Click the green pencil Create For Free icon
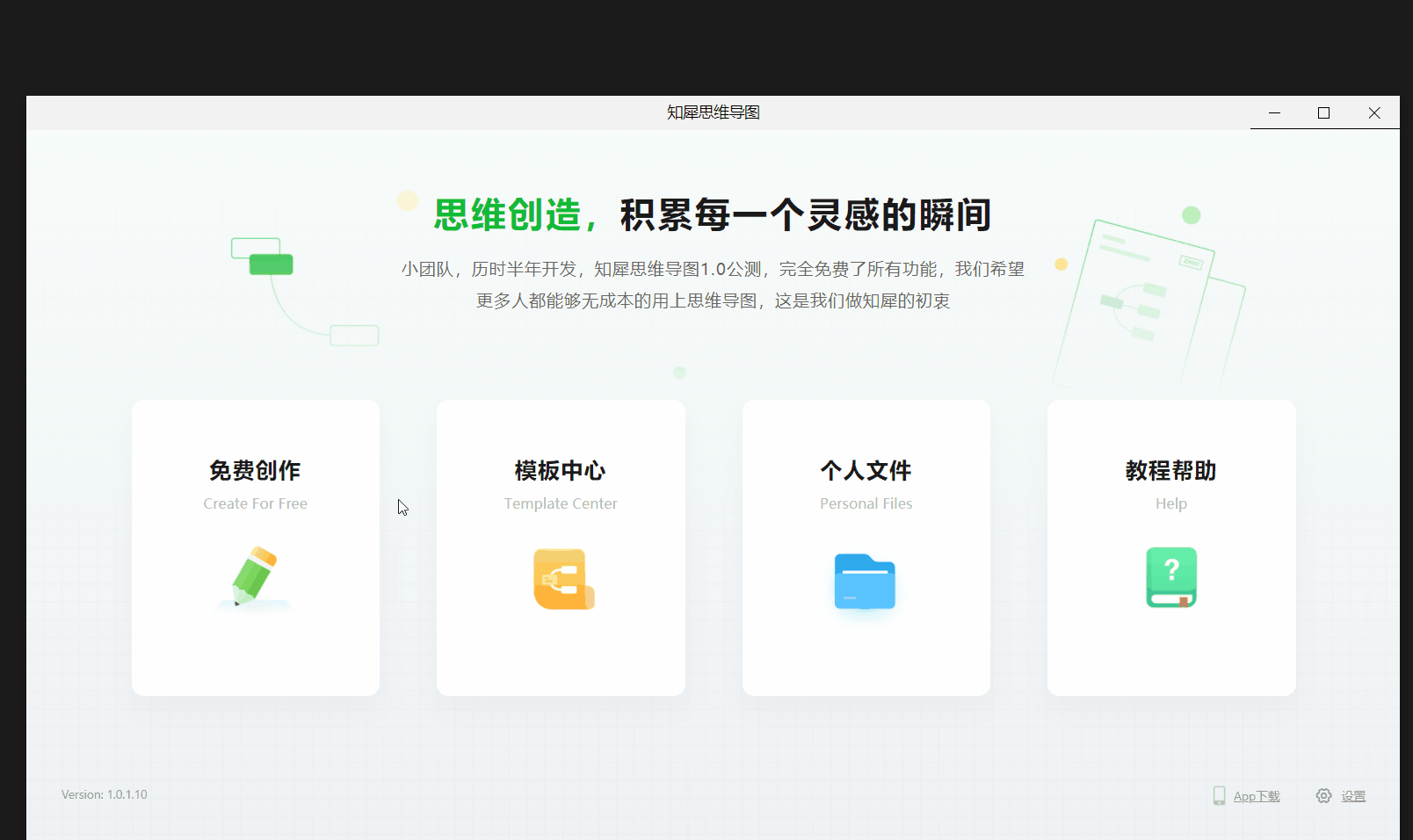1413x840 pixels. click(x=255, y=577)
